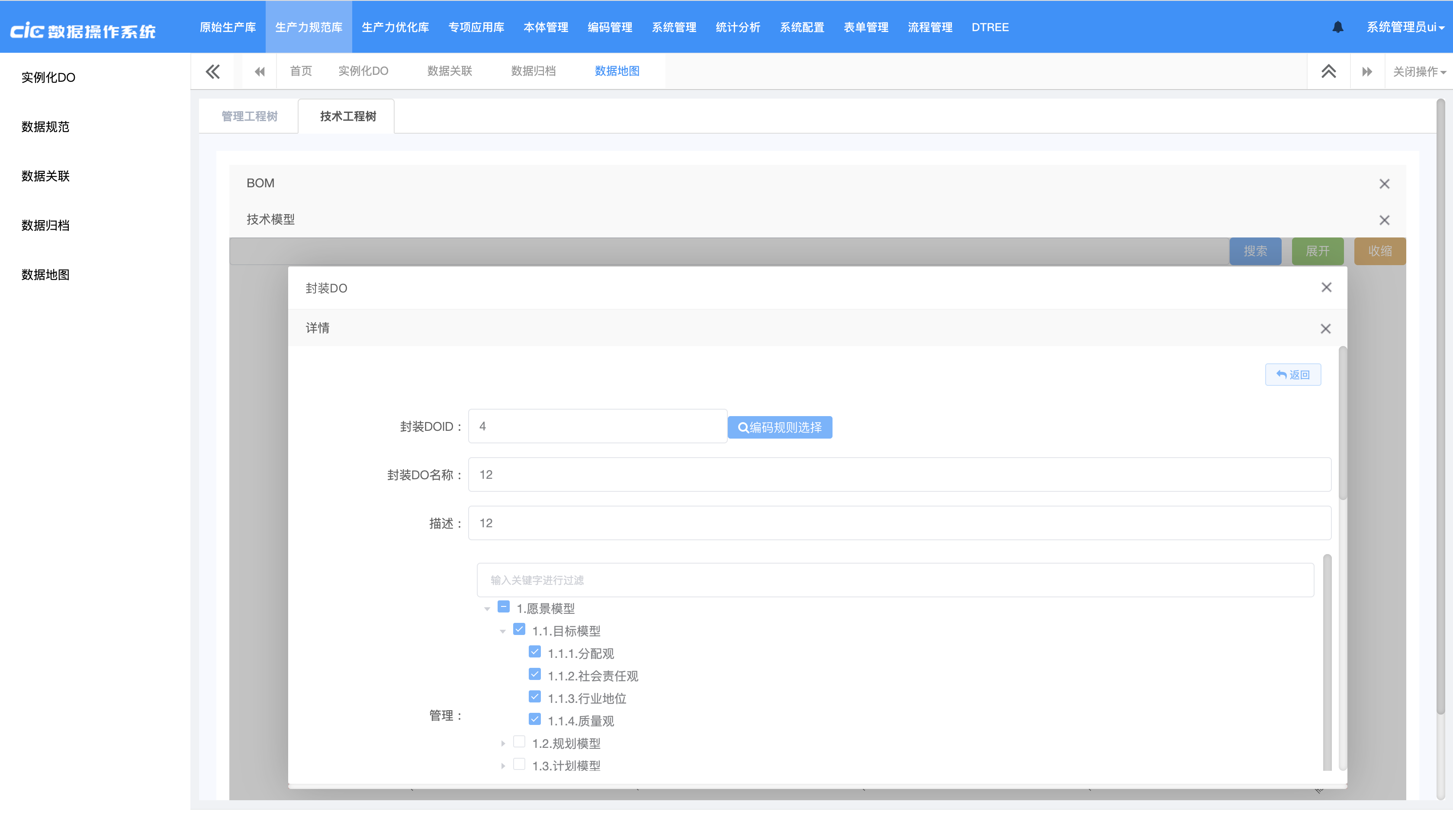Screen dimensions: 1453x840
Task: Close the 技术模型 panel row
Action: coord(1384,220)
